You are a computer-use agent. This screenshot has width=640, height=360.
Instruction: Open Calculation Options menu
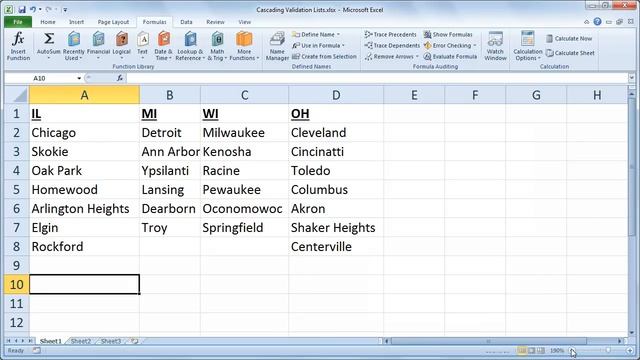527,46
